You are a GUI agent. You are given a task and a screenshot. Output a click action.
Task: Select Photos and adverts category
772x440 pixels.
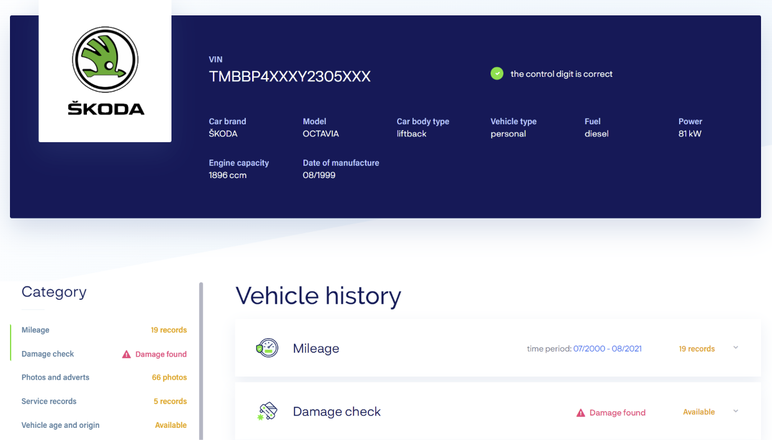[55, 377]
